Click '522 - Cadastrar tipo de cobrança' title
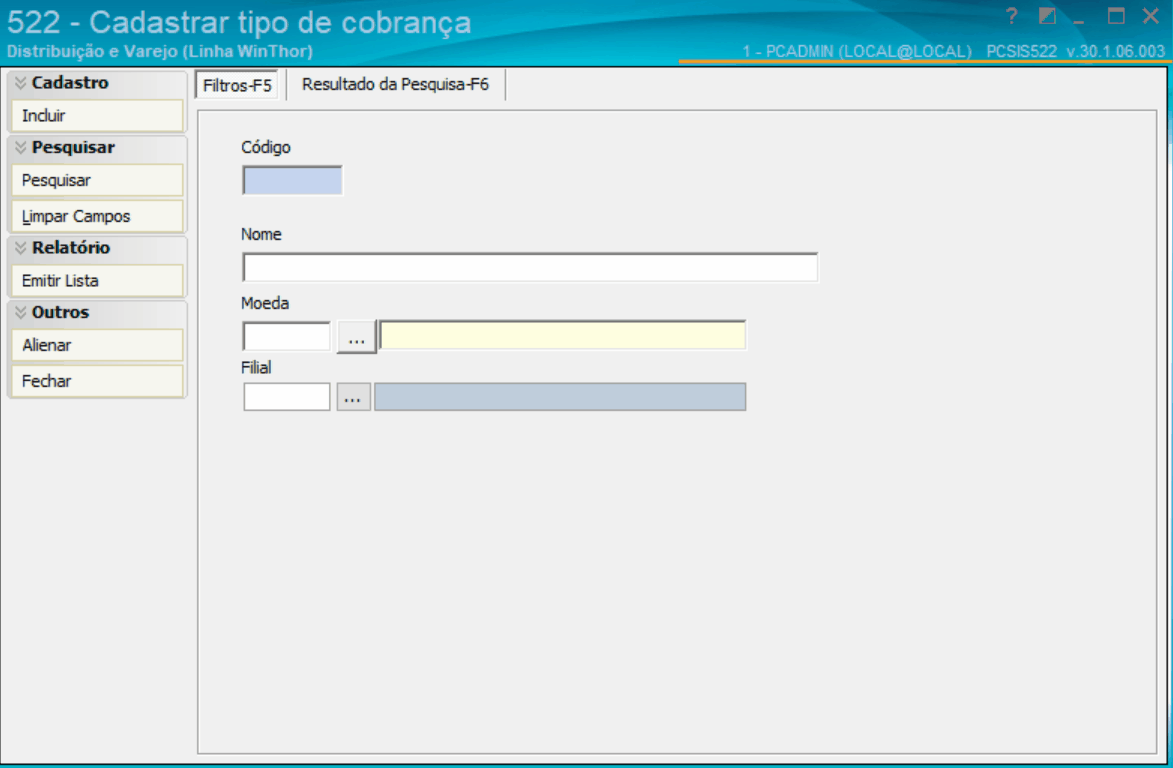 point(239,22)
